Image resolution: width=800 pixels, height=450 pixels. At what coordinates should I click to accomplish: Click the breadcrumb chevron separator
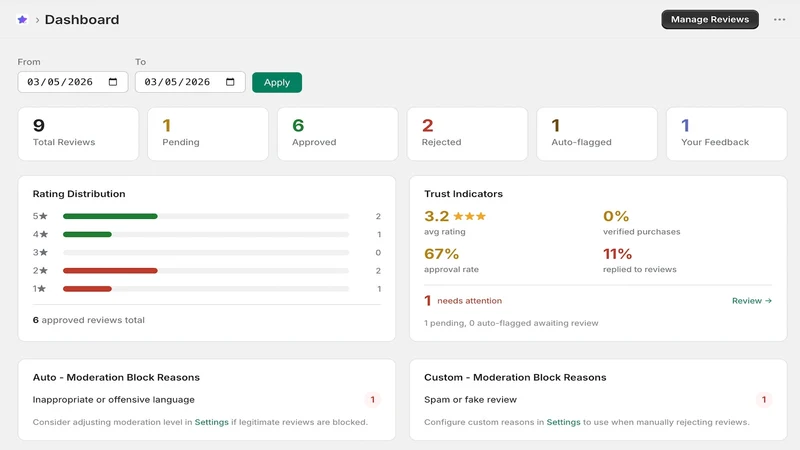pyautogui.click(x=37, y=20)
